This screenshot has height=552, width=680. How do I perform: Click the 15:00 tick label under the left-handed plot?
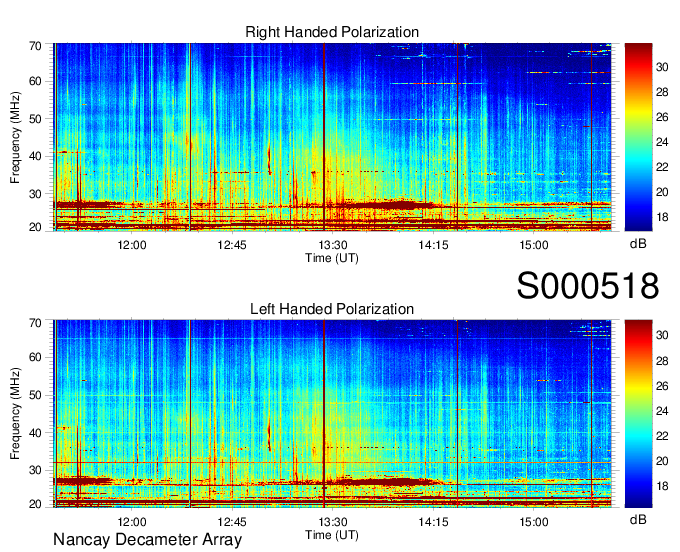534,522
